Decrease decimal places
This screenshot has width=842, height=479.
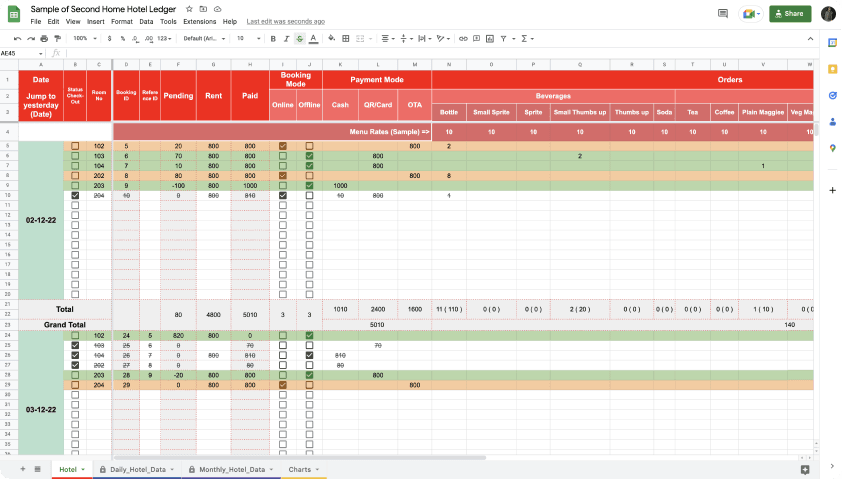(135, 39)
